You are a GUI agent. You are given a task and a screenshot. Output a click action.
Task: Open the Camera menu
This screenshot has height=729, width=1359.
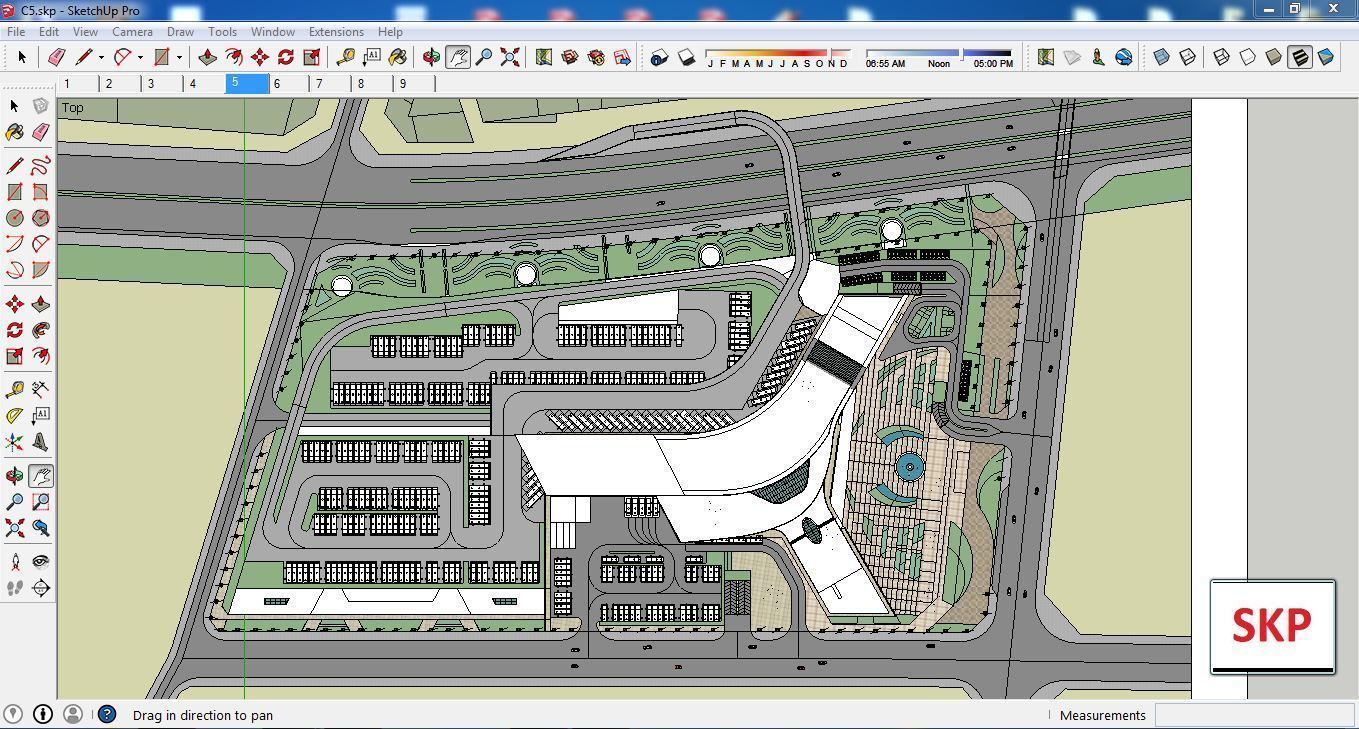click(x=132, y=31)
